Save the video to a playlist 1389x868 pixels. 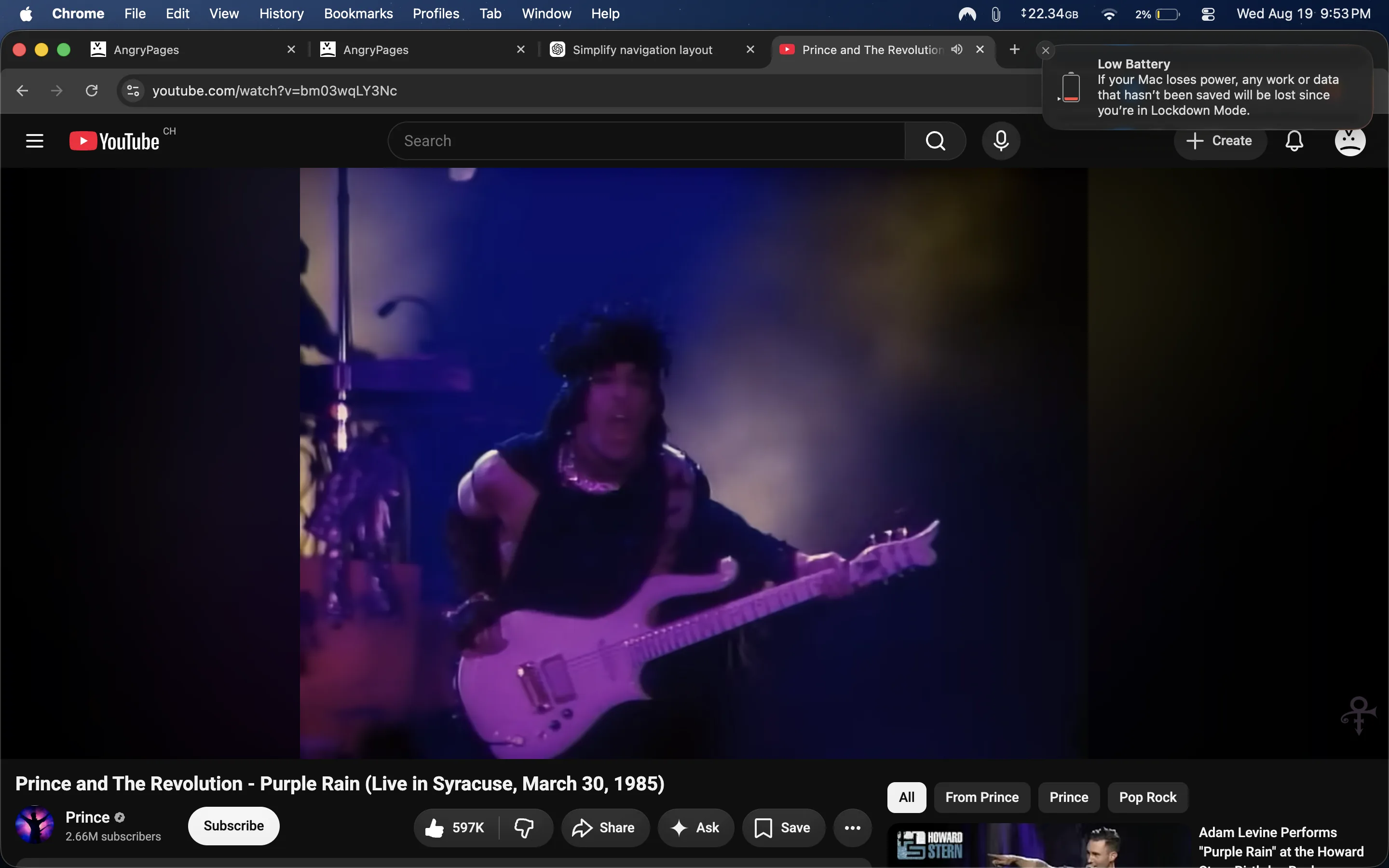783,827
